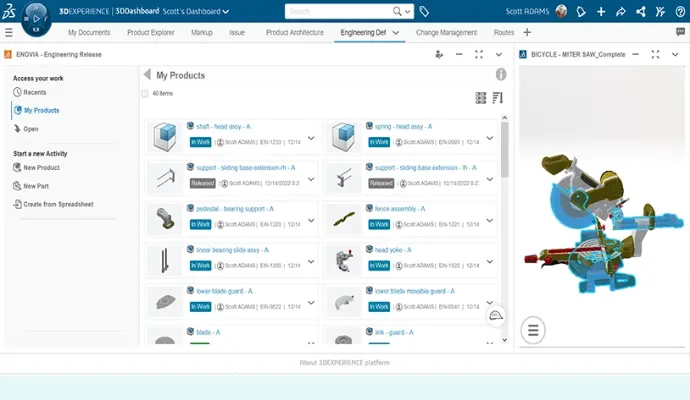Click the helmet icon near list bottom
The width and height of the screenshot is (690, 400).
tap(496, 316)
